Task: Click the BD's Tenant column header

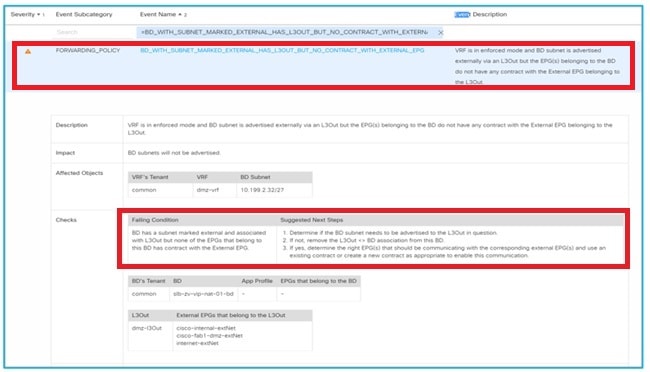Action: (148, 281)
